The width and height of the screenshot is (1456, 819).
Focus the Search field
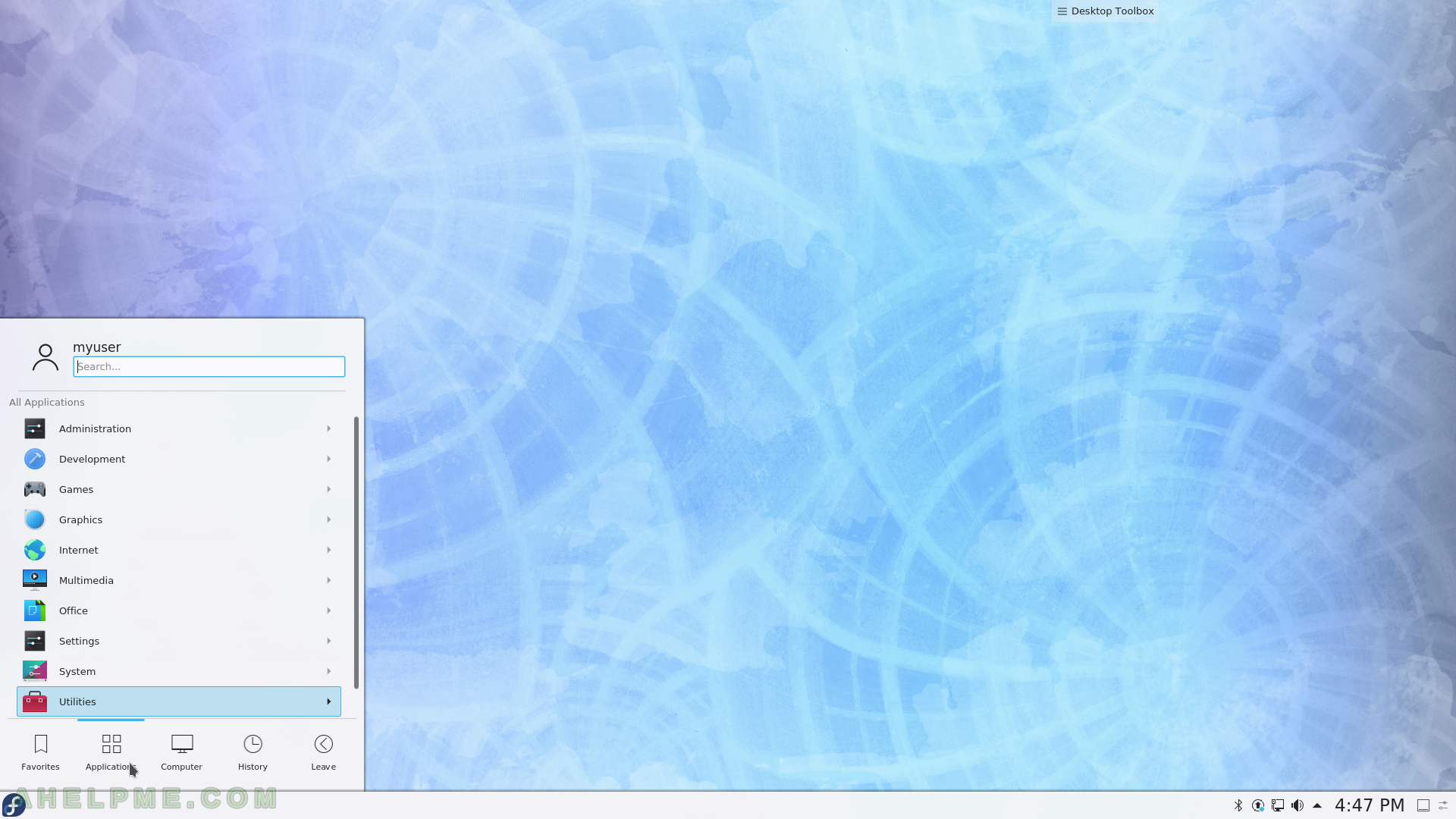[209, 366]
